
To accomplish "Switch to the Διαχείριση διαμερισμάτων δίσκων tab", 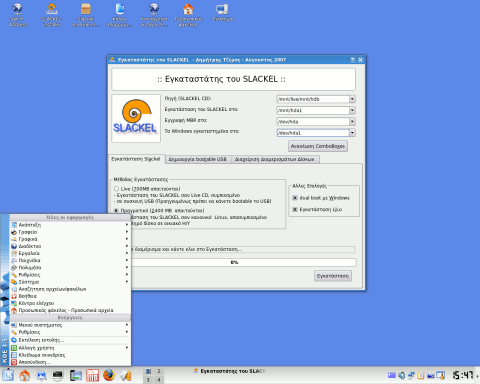I will click(275, 160).
